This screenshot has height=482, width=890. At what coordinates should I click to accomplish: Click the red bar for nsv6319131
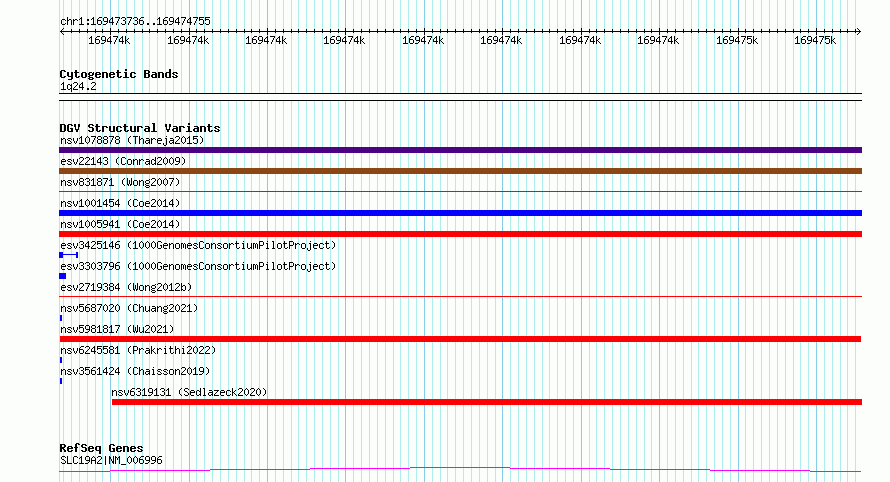click(x=487, y=402)
